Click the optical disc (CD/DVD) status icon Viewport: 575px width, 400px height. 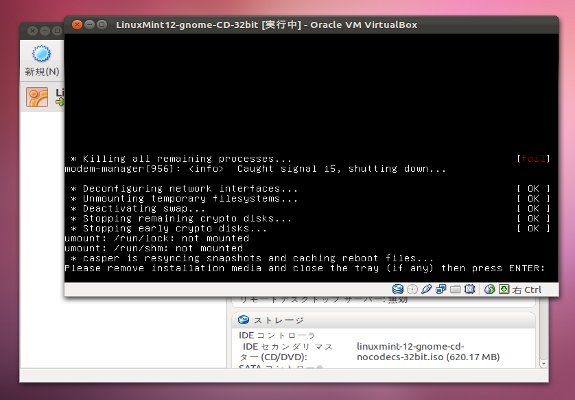click(412, 289)
